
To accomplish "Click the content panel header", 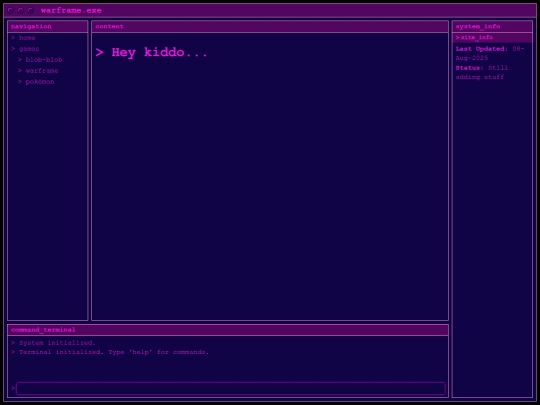I will [270, 27].
